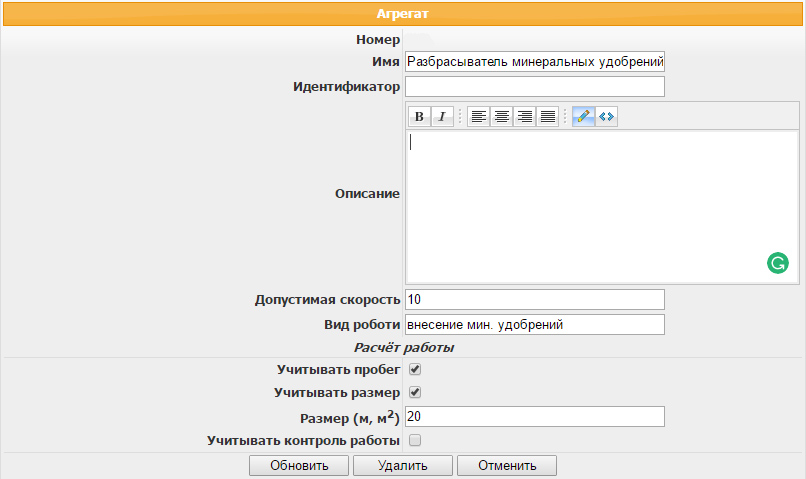Screen dimensions: 806x479
Task: Click the Агрегат header title
Action: coord(402,14)
